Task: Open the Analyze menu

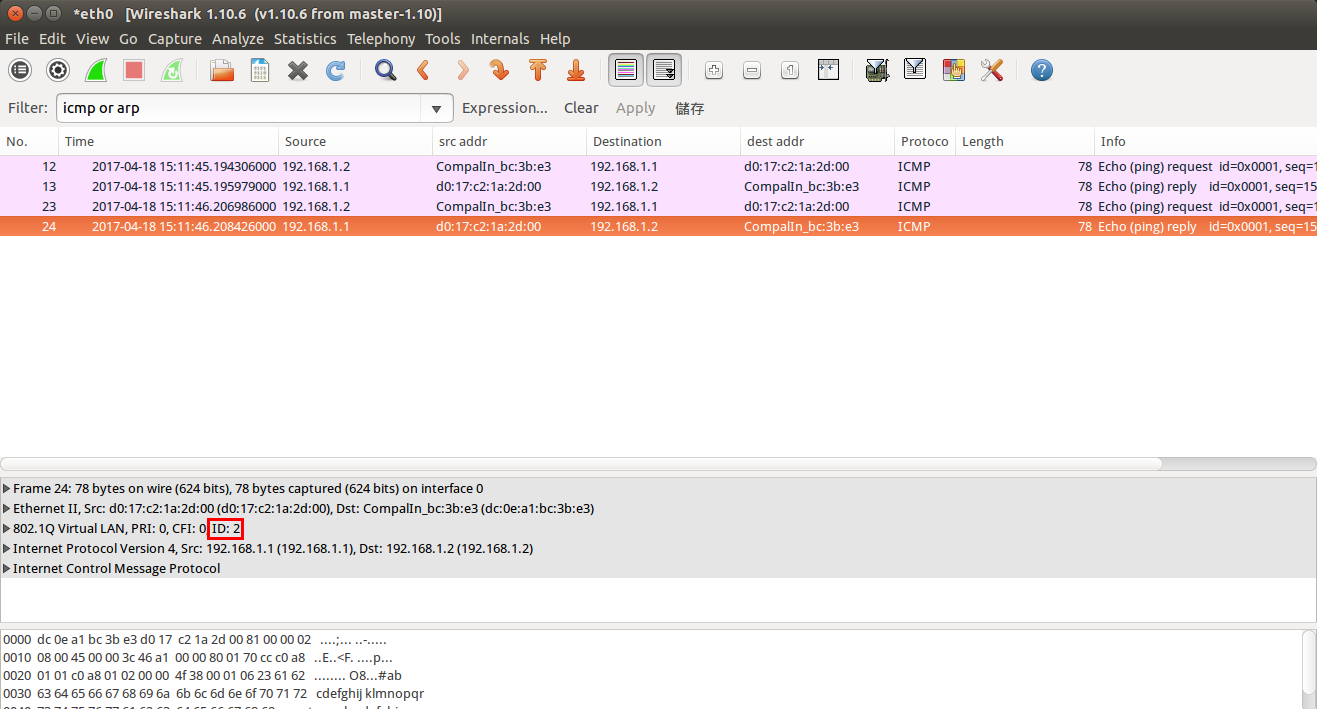Action: point(238,39)
